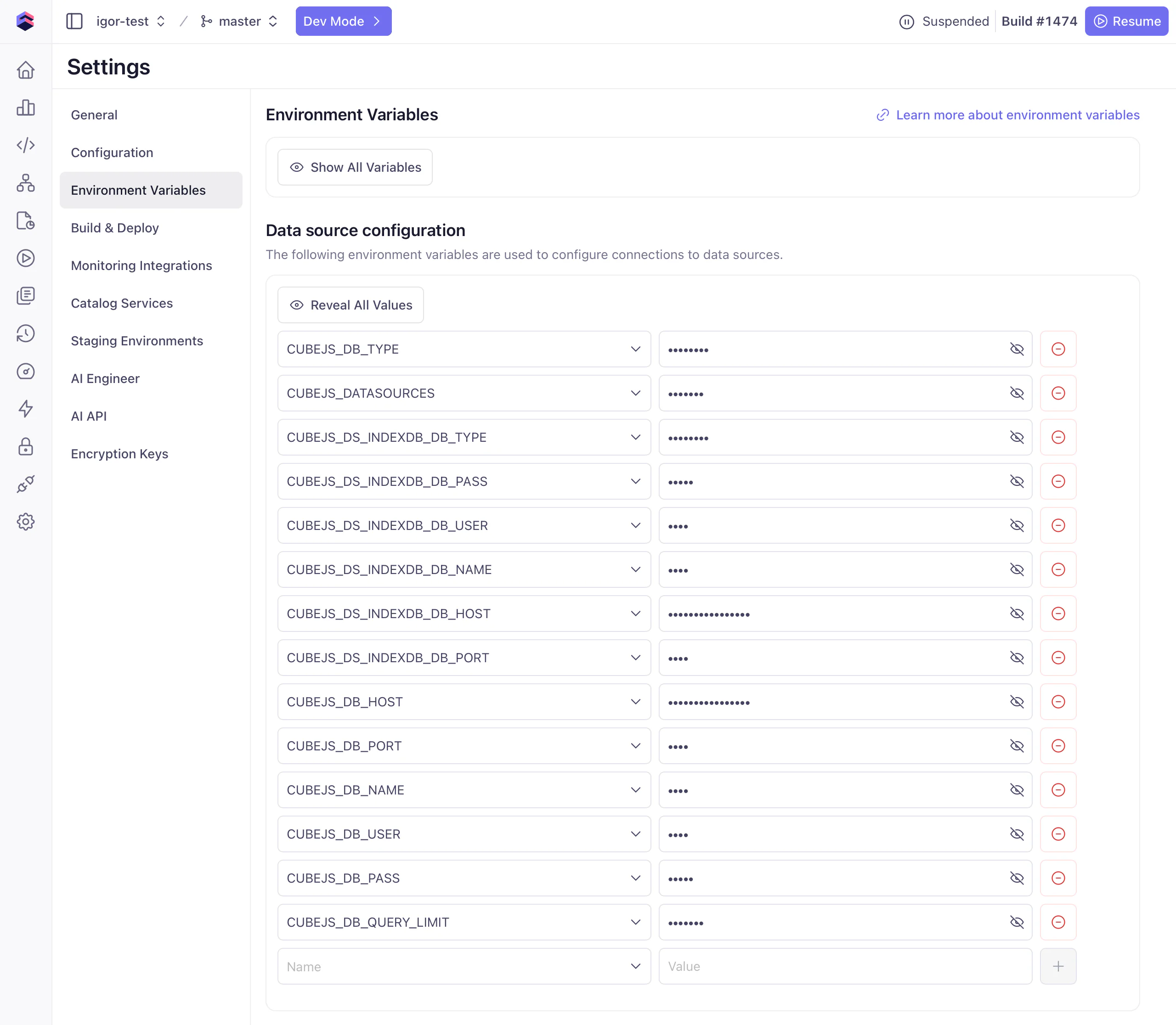The image size is (1176, 1025).
Task: Open the bar chart analytics sidebar icon
Action: (x=26, y=107)
